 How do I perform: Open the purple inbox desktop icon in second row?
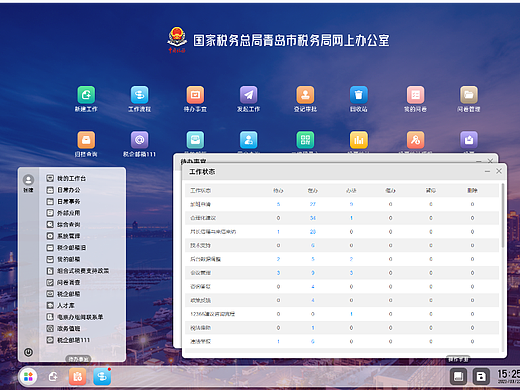pyautogui.click(x=469, y=140)
